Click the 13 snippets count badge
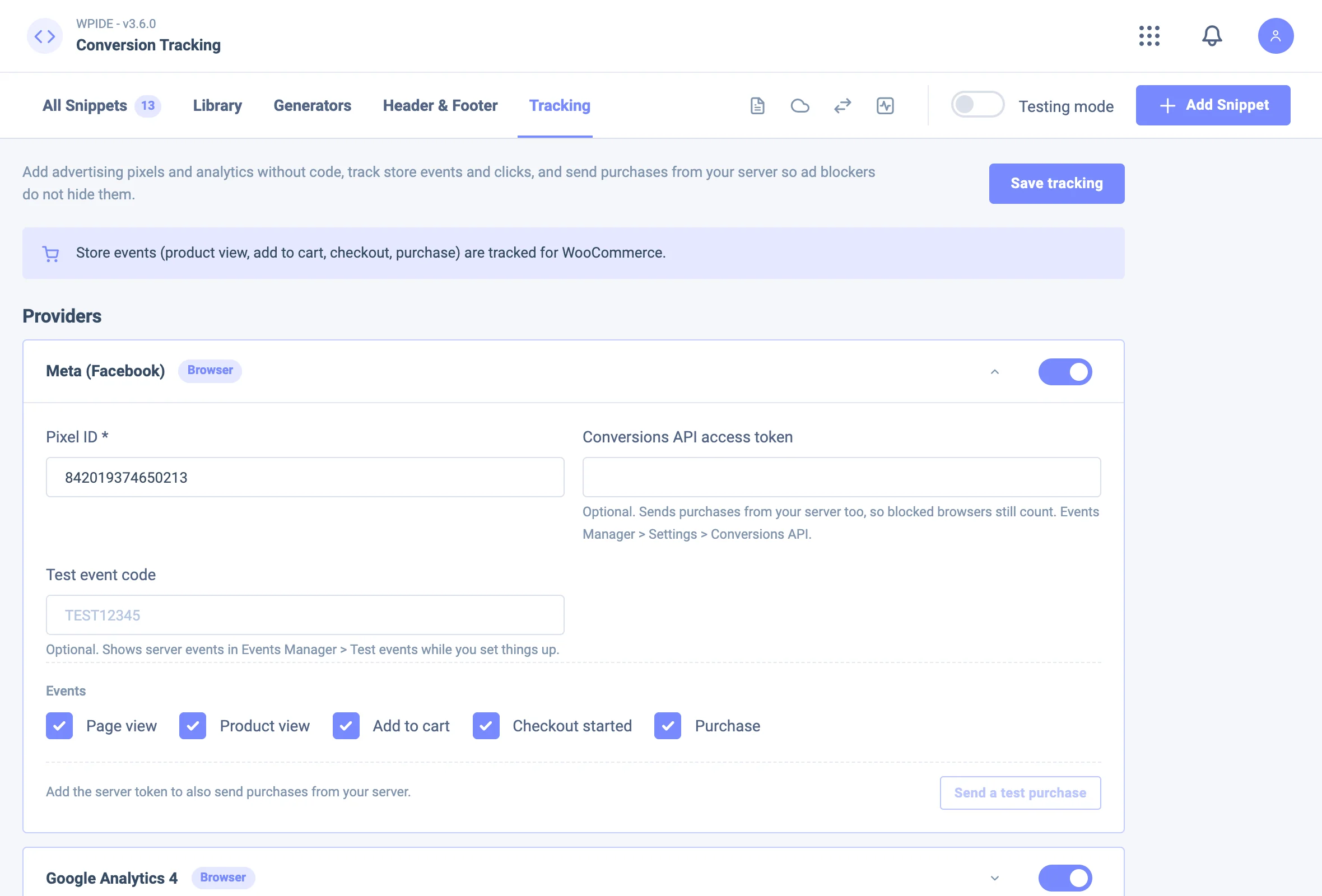 pyautogui.click(x=148, y=106)
